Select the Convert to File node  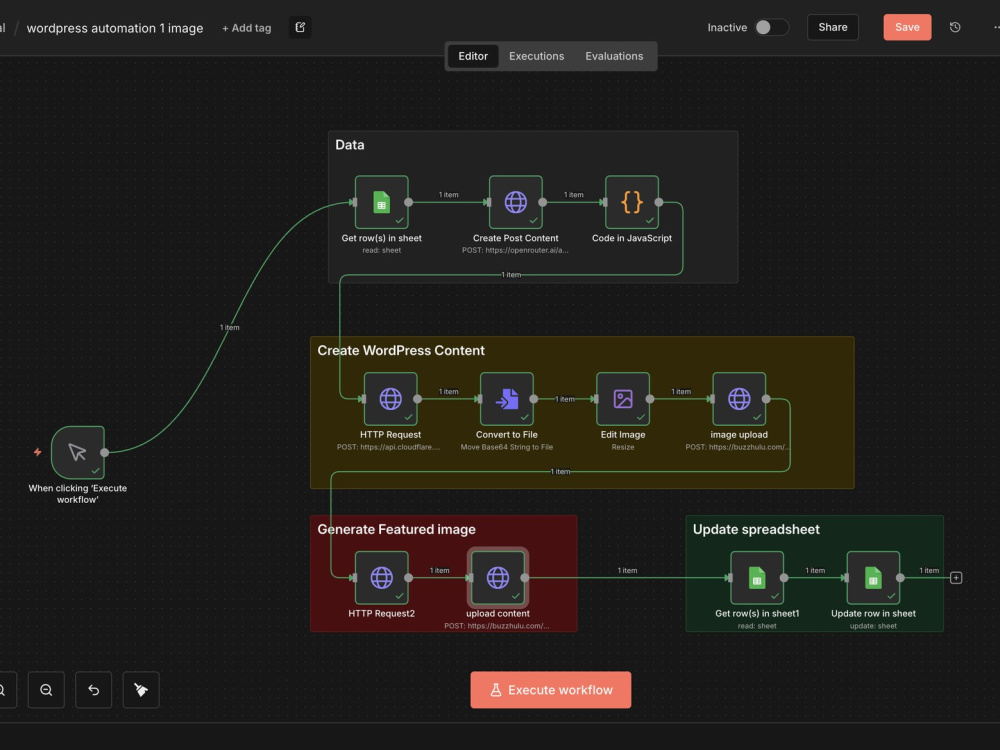tap(506, 399)
